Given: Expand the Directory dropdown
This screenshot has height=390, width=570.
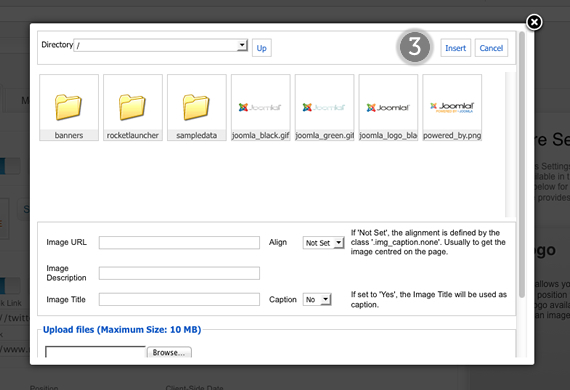Looking at the screenshot, I should (161, 45).
